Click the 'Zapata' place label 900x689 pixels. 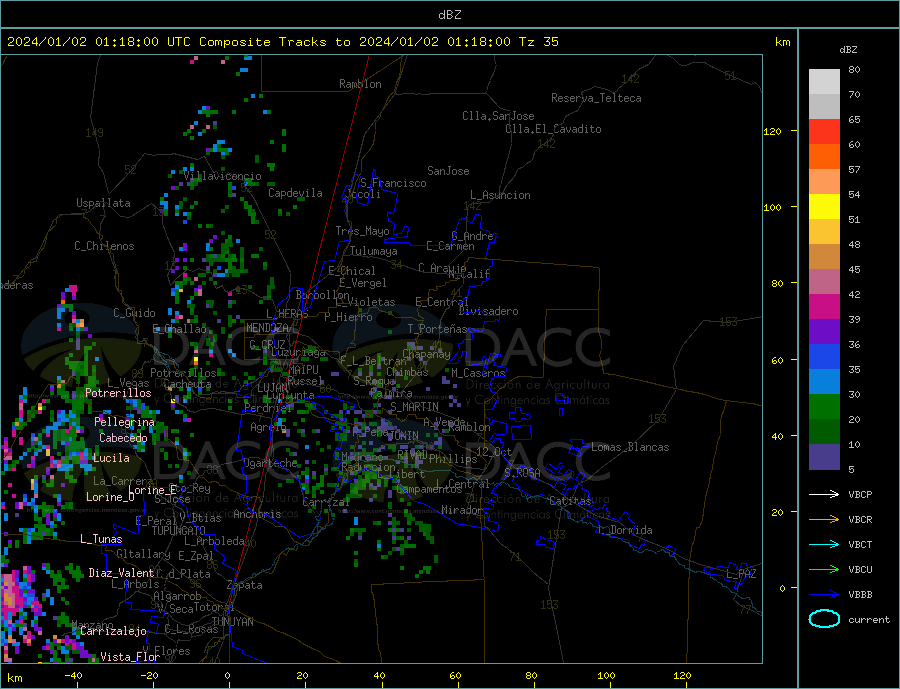(245, 586)
